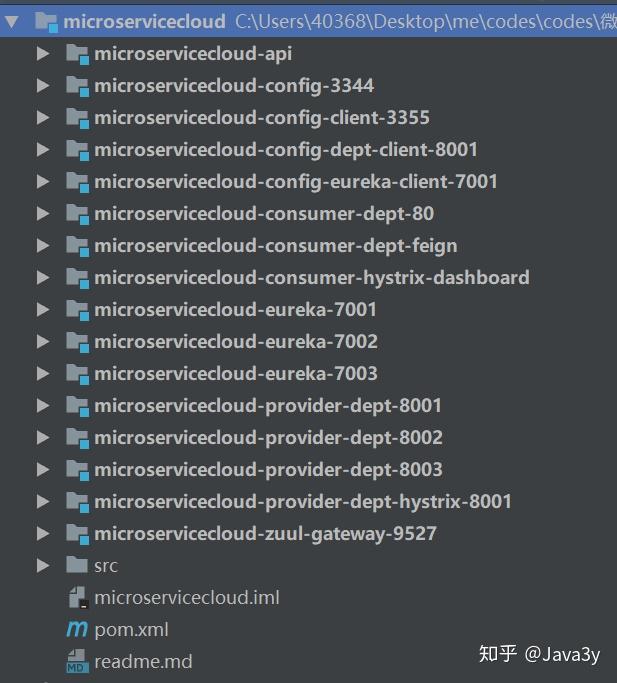This screenshot has height=683, width=617.
Task: Select the microservicecloud-provider-dept-8002 module
Action: (268, 437)
